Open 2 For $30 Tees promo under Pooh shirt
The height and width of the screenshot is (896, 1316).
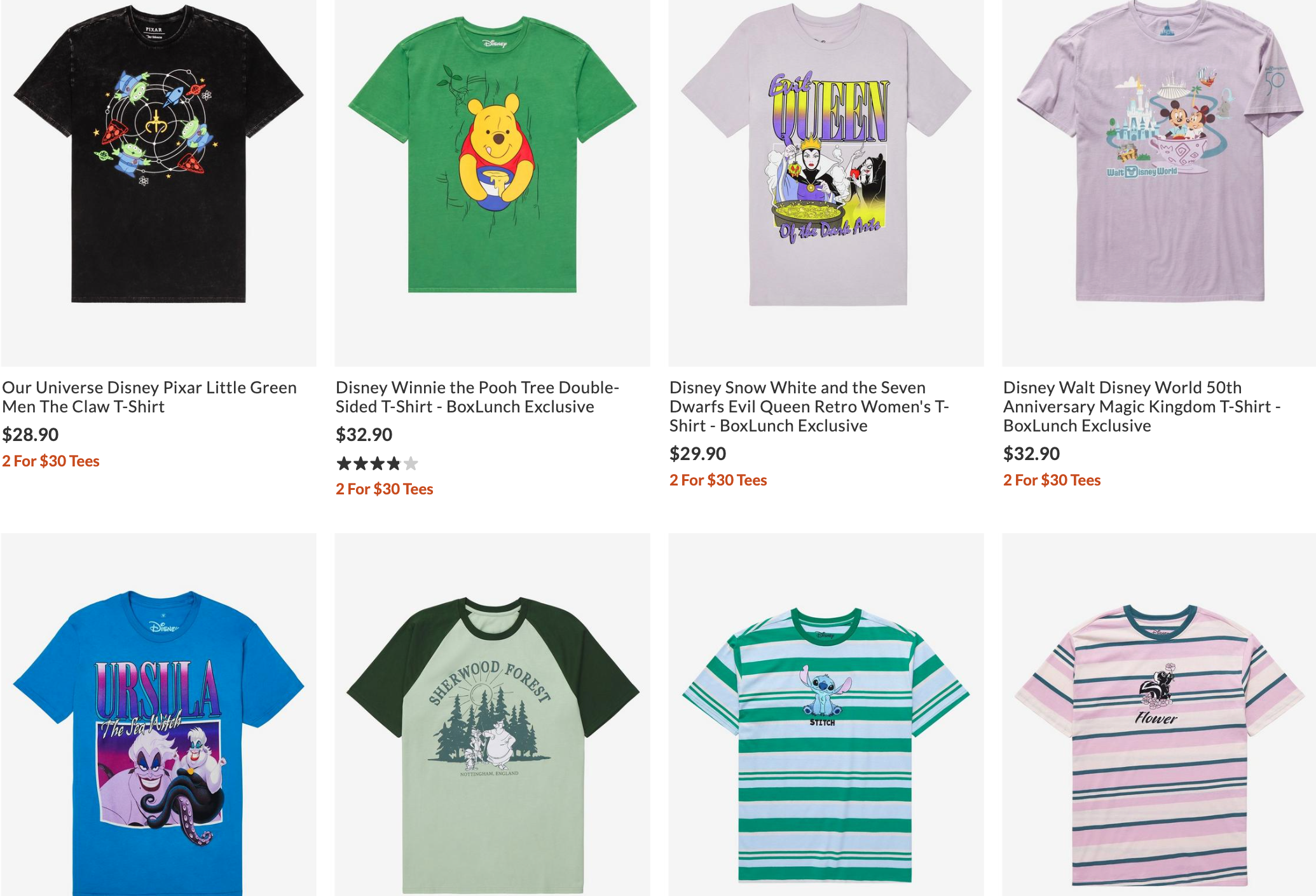385,489
